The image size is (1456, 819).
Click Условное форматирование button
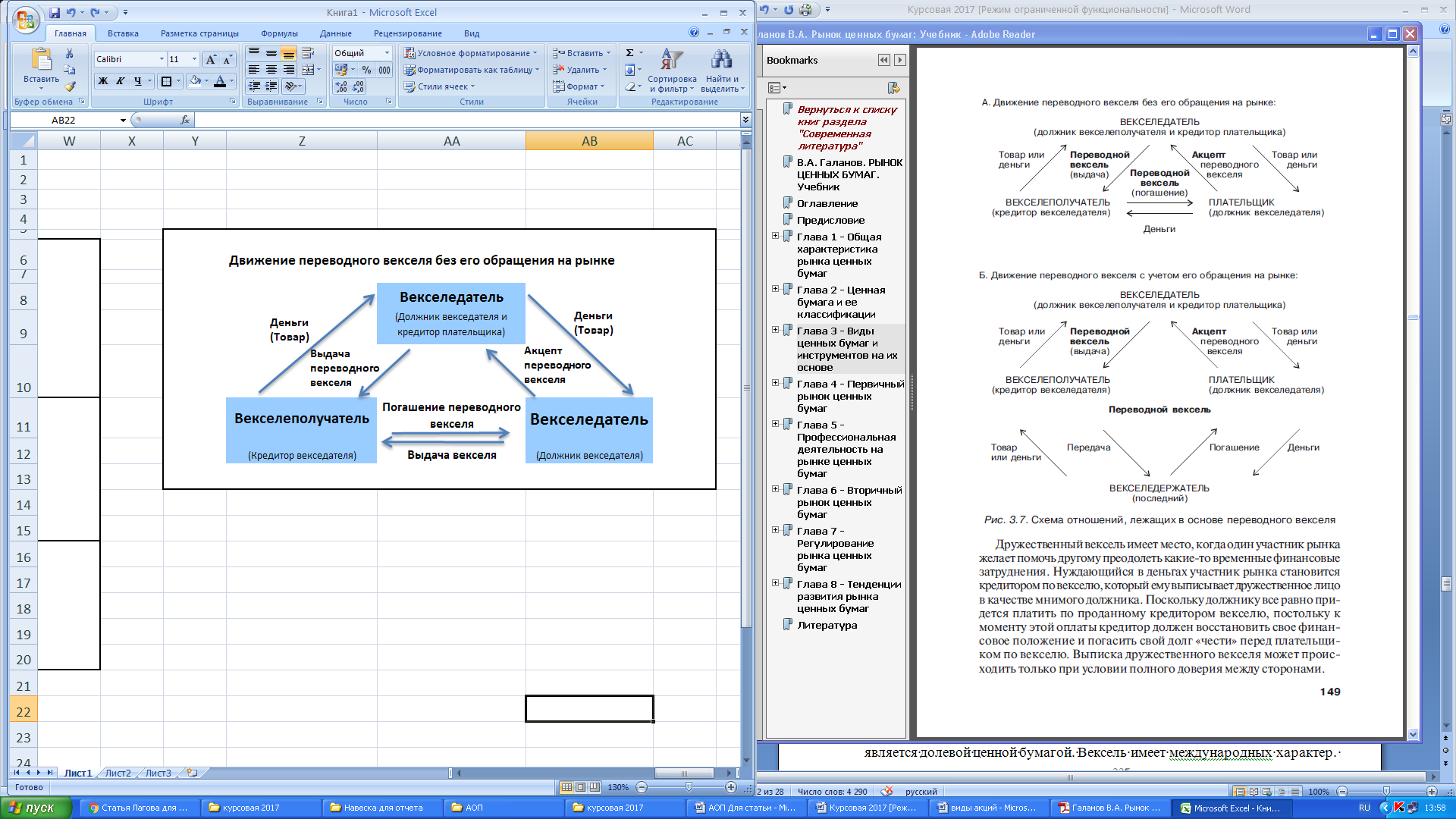point(470,53)
